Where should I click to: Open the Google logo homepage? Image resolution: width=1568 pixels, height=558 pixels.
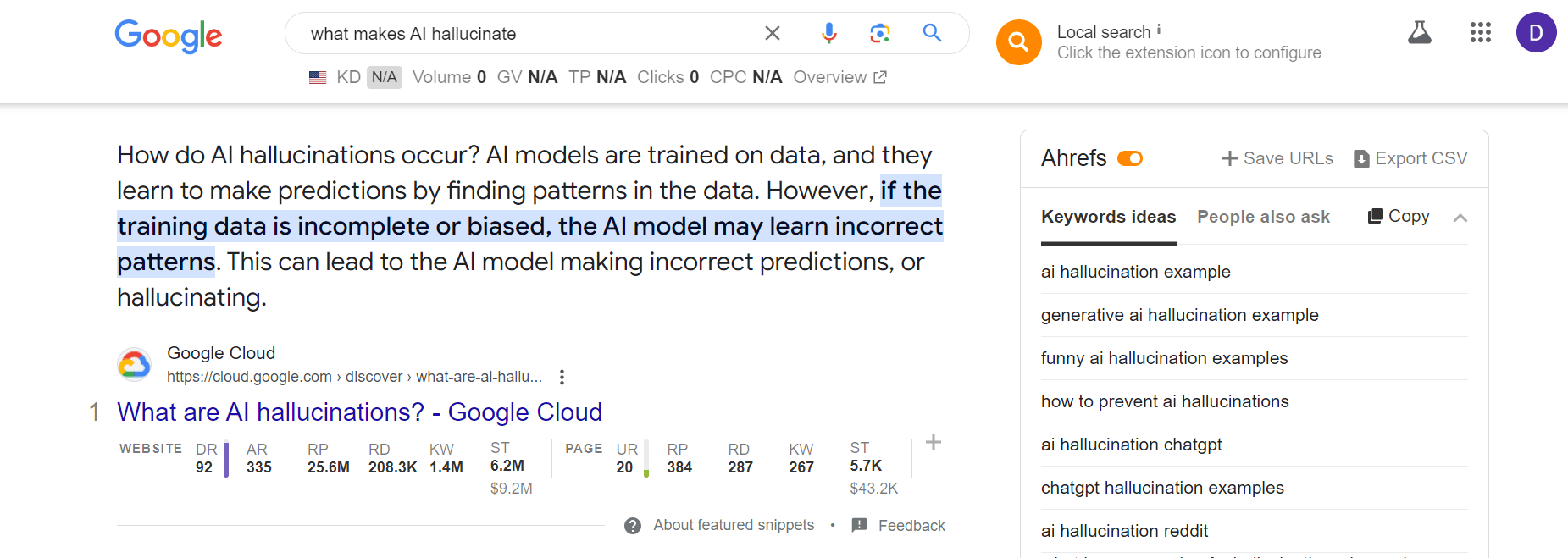click(x=168, y=36)
